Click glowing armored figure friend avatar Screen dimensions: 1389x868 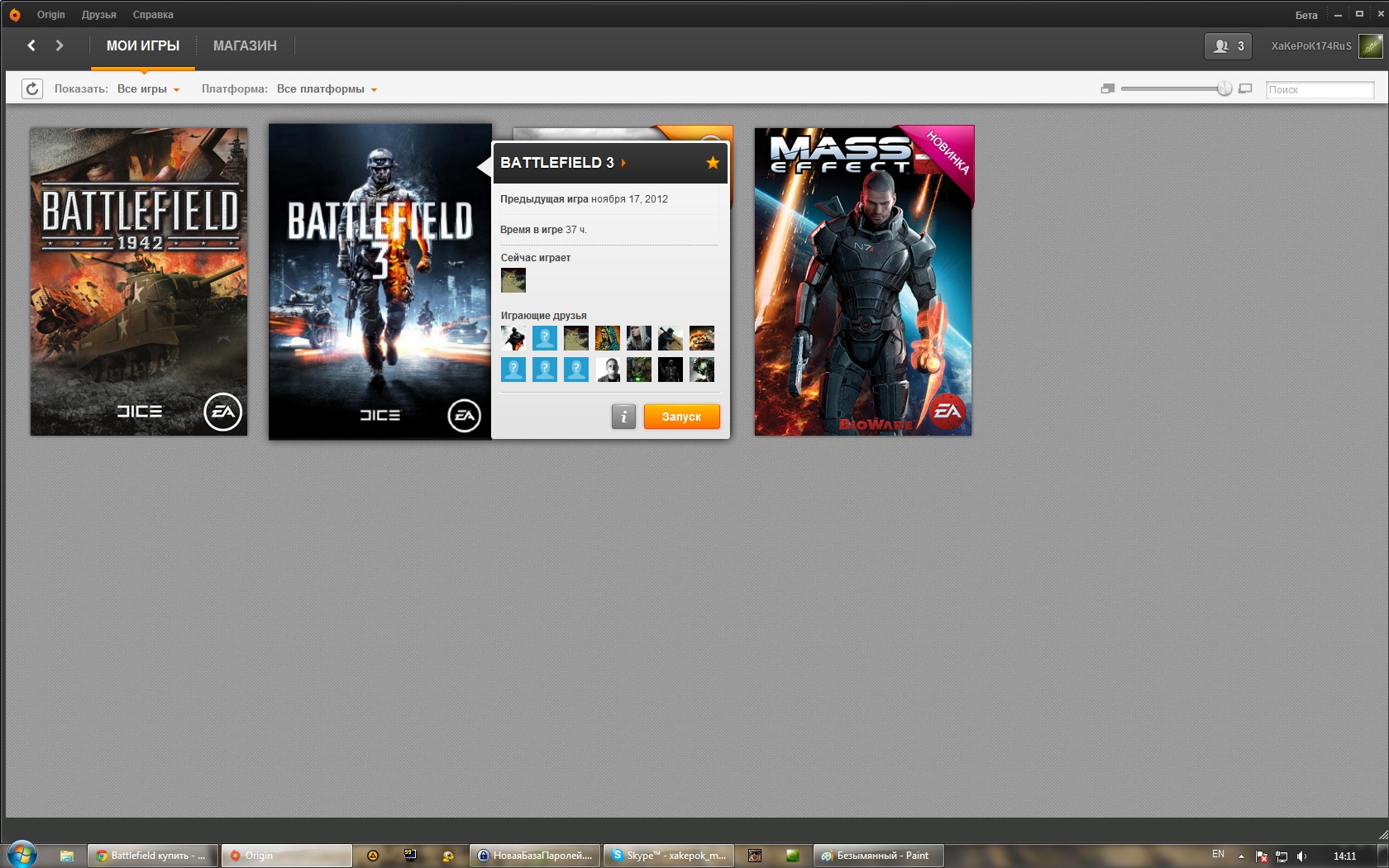pyautogui.click(x=702, y=370)
